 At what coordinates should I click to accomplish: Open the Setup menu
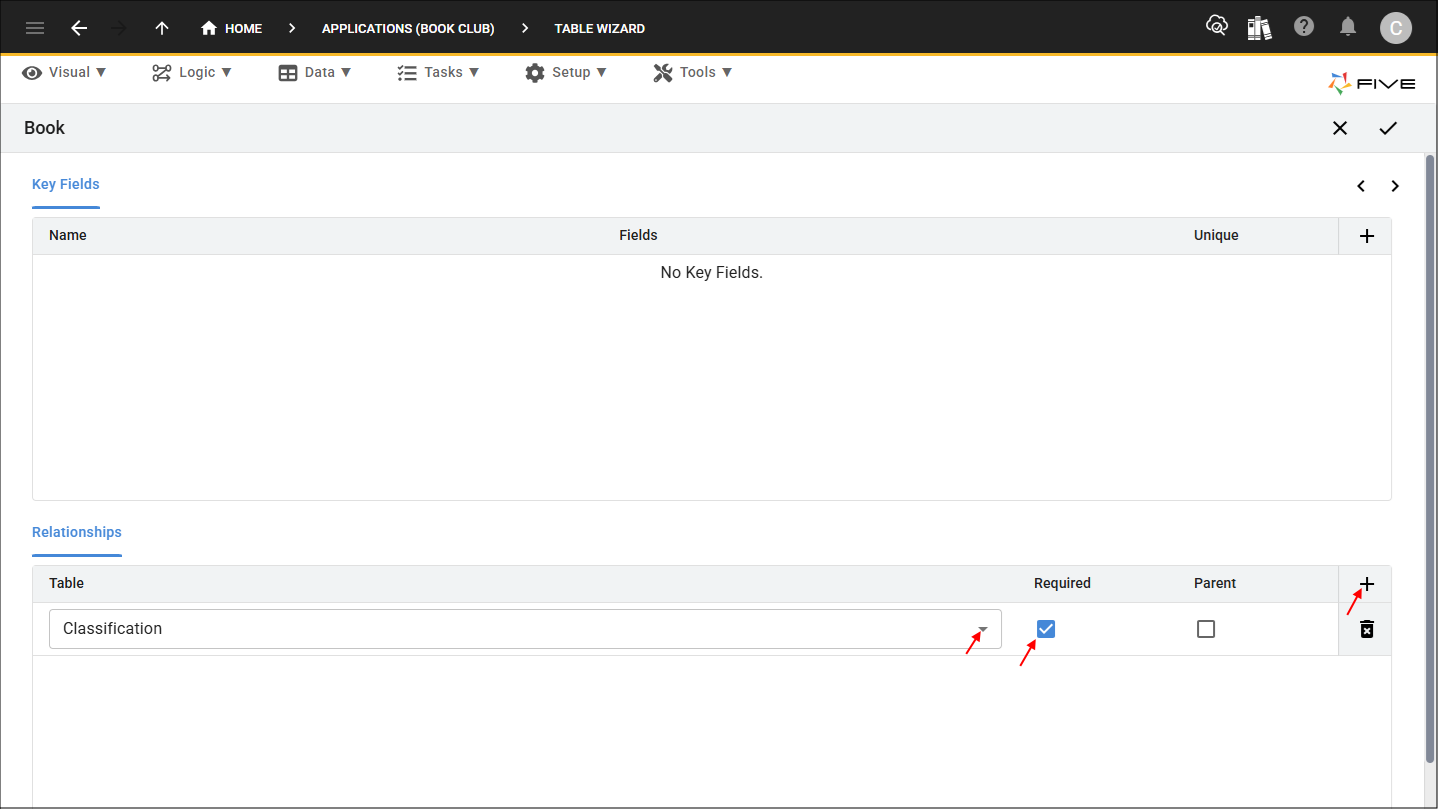pos(566,72)
